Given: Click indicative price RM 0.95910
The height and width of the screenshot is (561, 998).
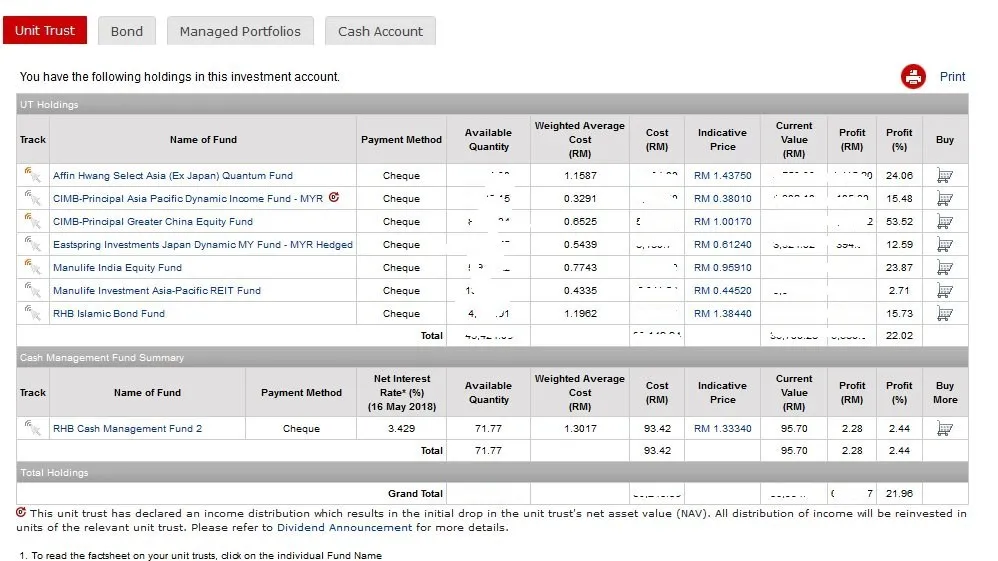Looking at the screenshot, I should coord(722,267).
